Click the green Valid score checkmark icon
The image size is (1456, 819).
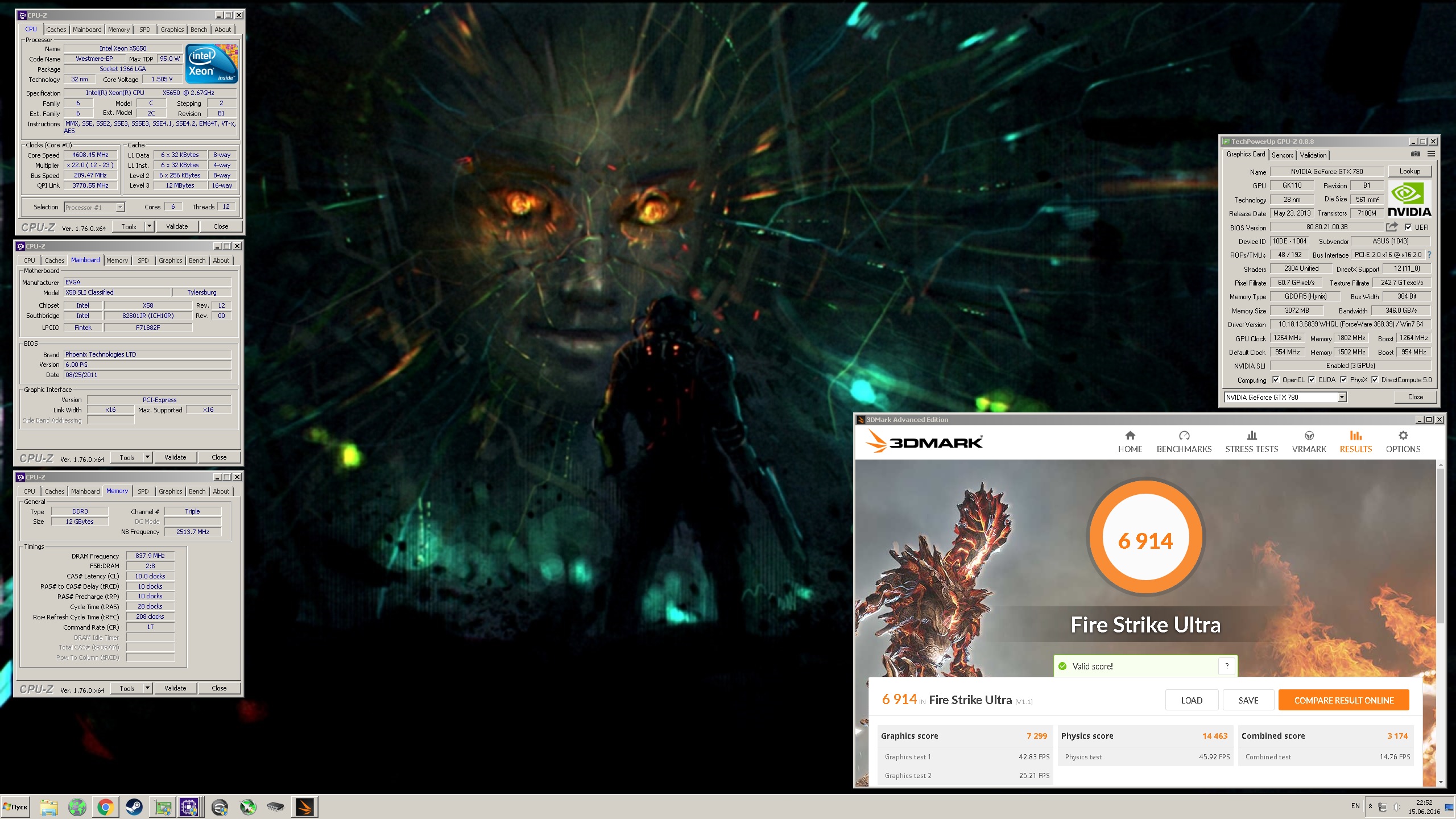click(x=1062, y=666)
